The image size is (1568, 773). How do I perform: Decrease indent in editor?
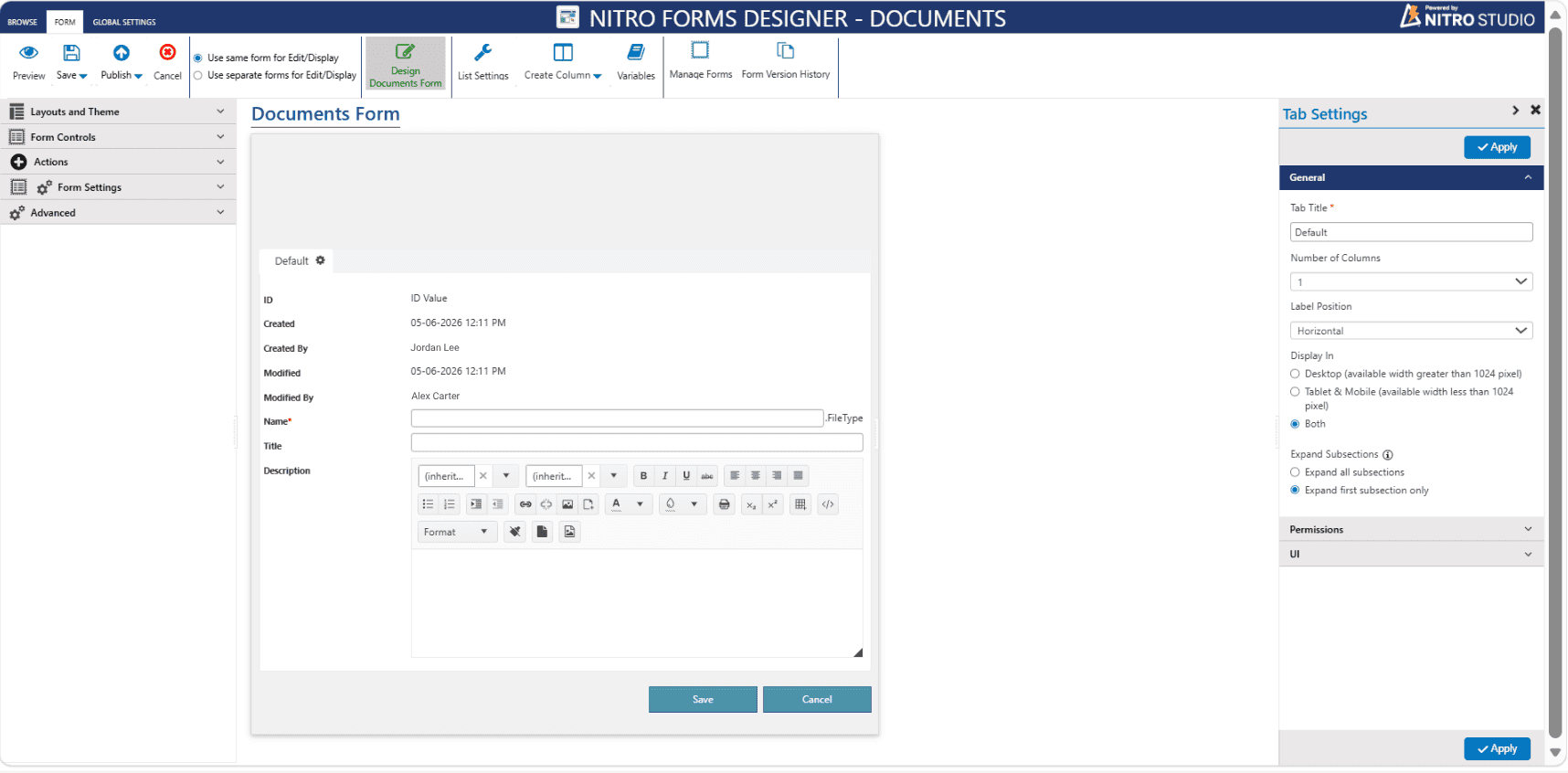click(497, 504)
